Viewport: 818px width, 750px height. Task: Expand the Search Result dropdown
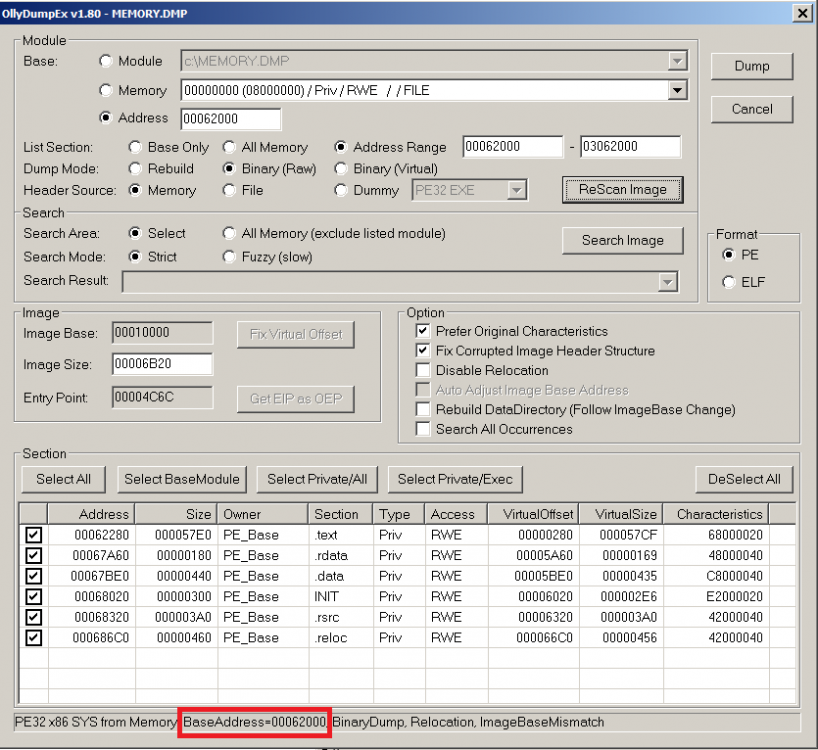pyautogui.click(x=667, y=283)
